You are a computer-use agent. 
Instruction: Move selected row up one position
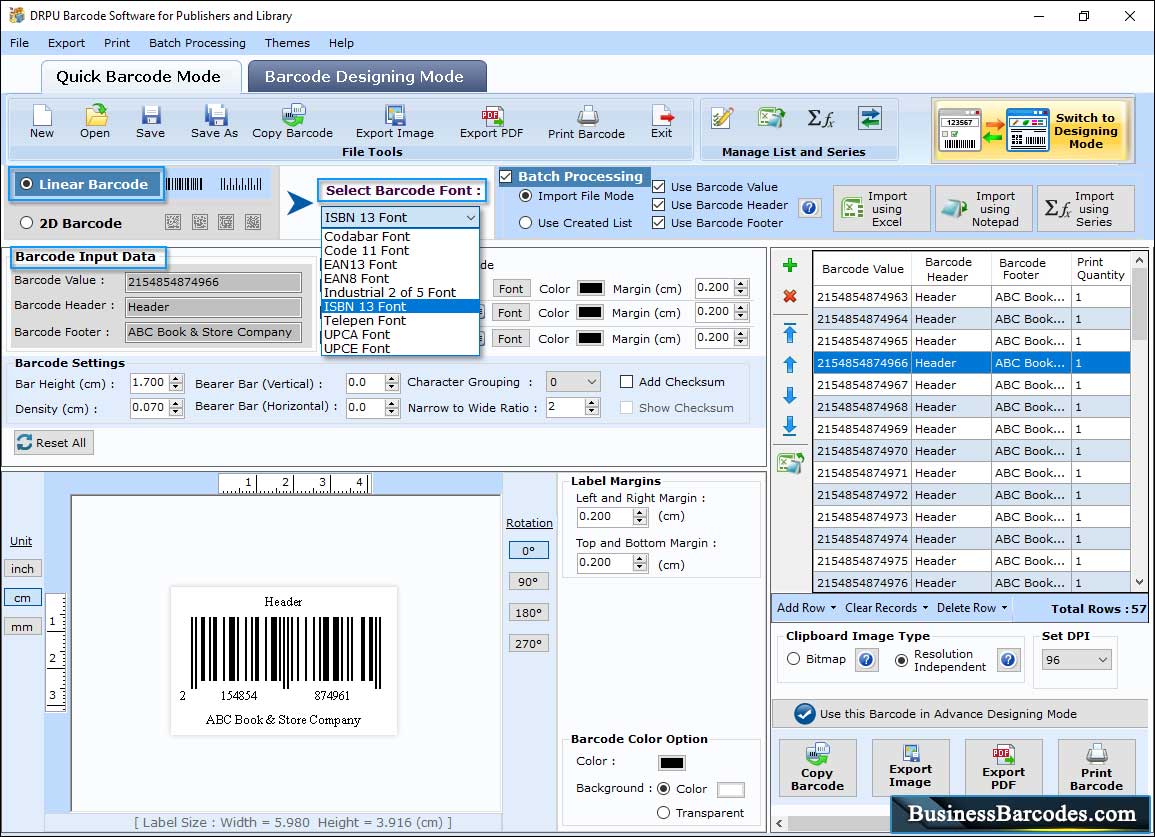[790, 365]
